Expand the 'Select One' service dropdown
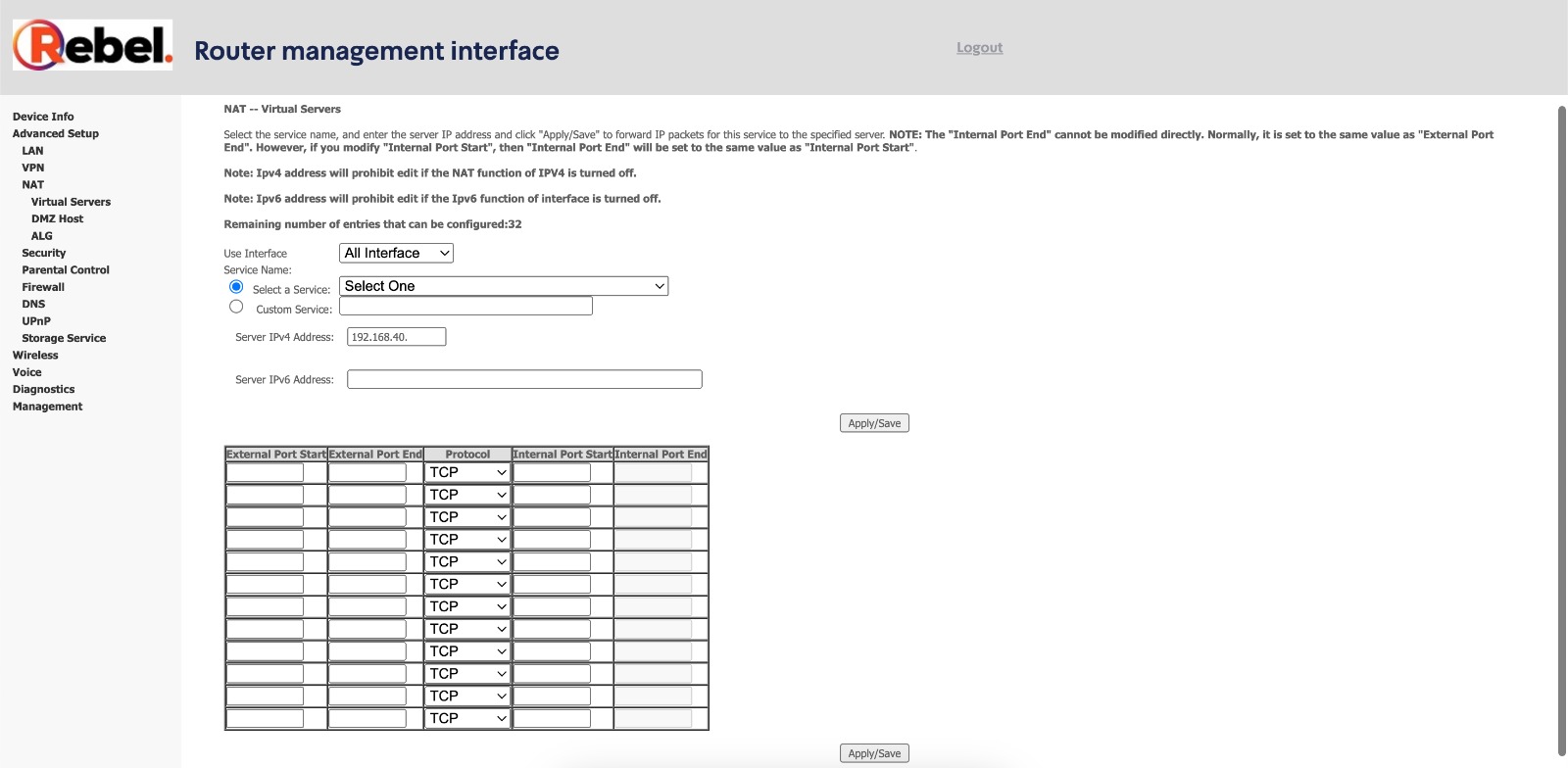 tap(504, 286)
